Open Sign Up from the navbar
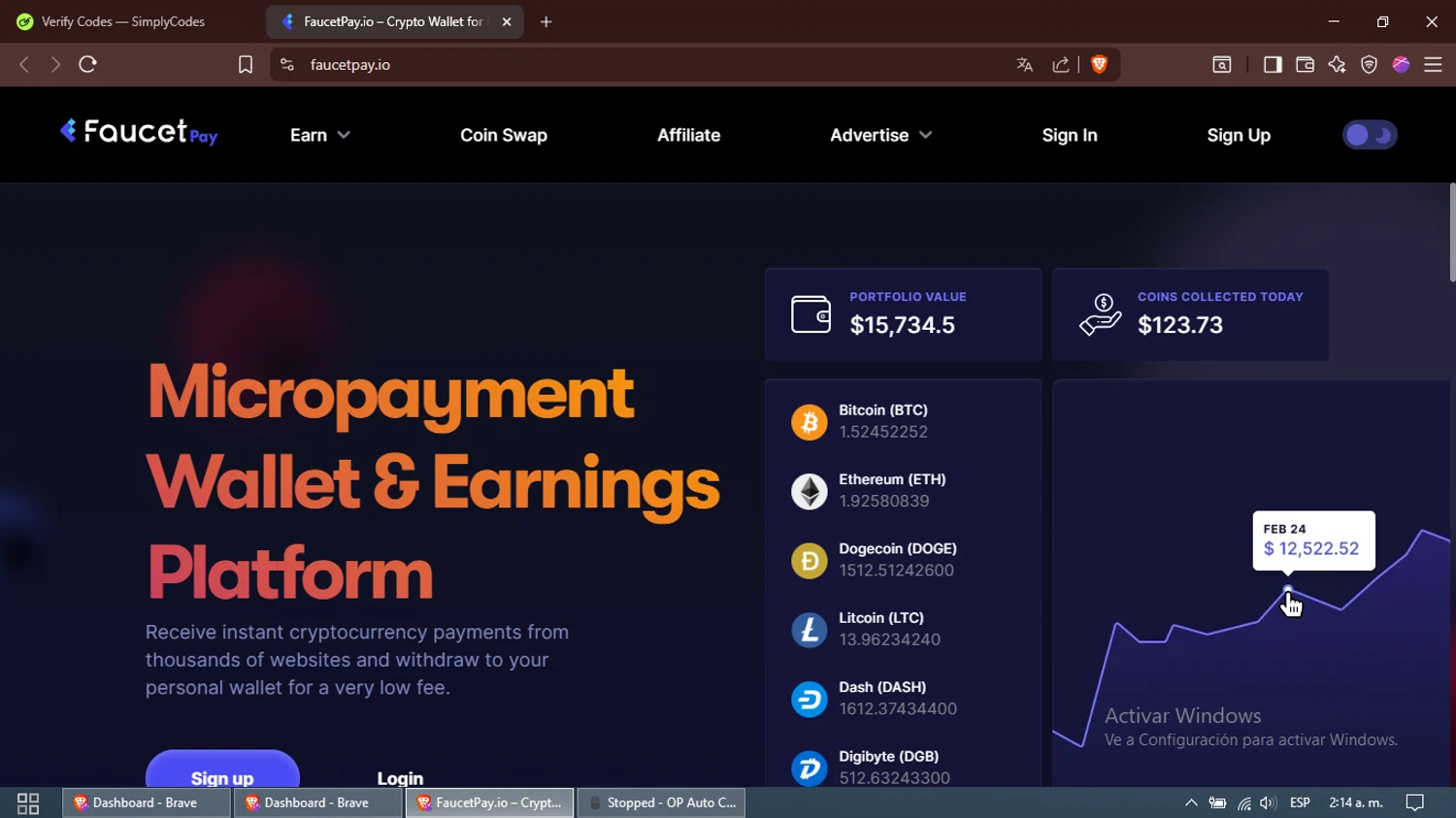Screen dimensions: 1456x818 (x=1239, y=135)
